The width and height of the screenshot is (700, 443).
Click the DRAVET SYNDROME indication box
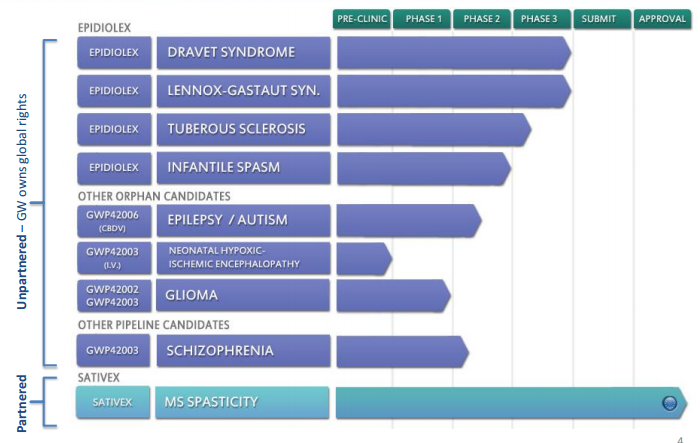(244, 53)
